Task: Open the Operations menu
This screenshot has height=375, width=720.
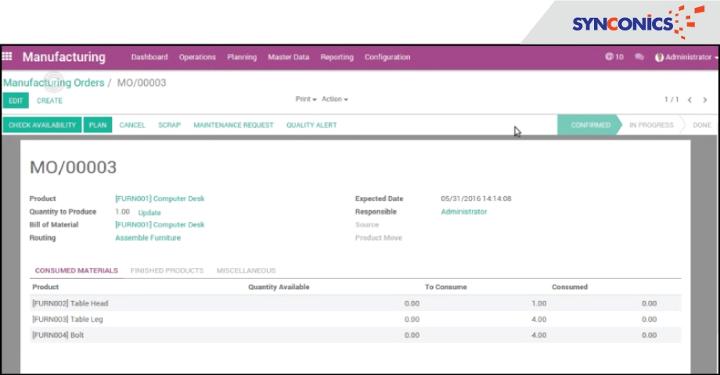Action: 197,57
